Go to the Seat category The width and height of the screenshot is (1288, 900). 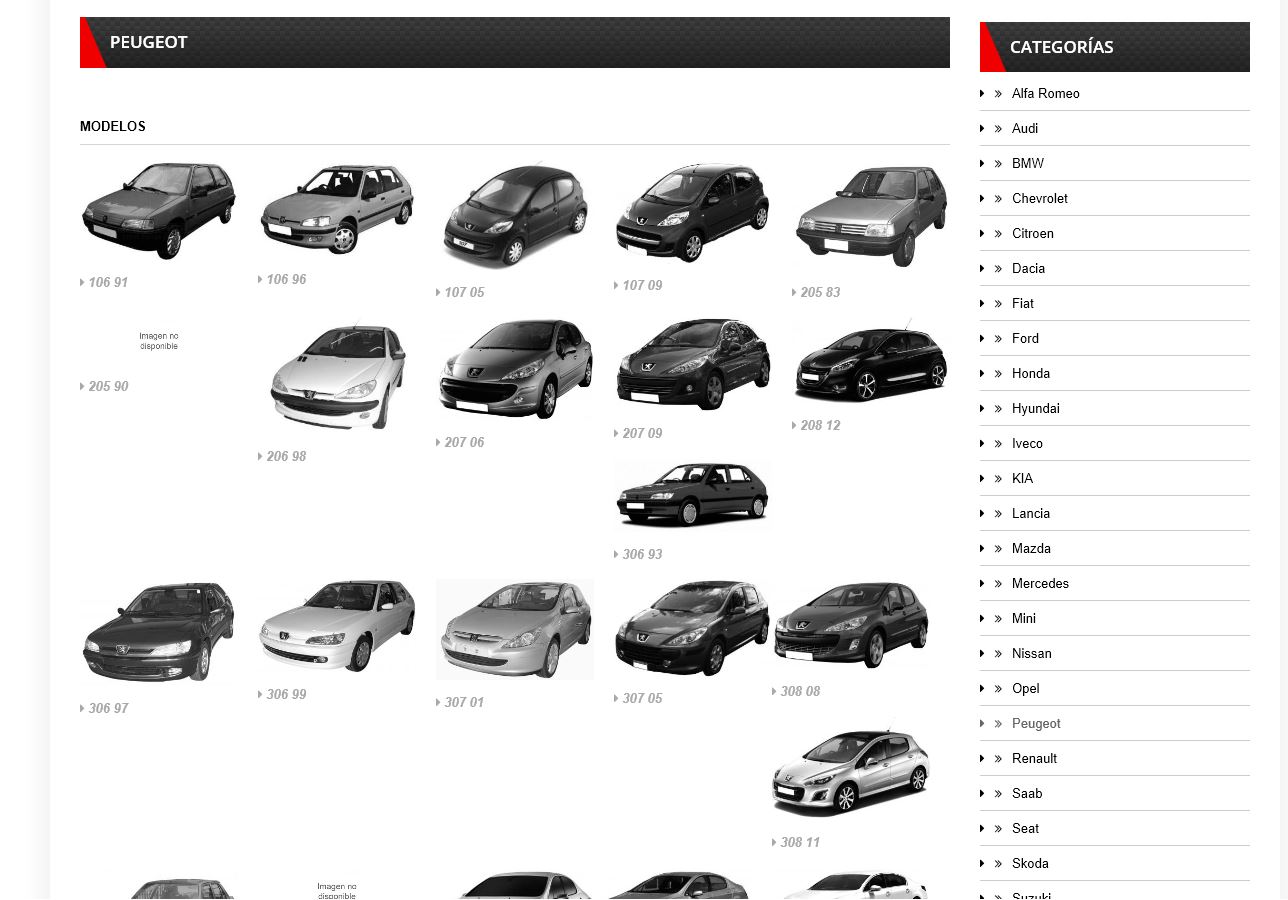pos(1025,829)
